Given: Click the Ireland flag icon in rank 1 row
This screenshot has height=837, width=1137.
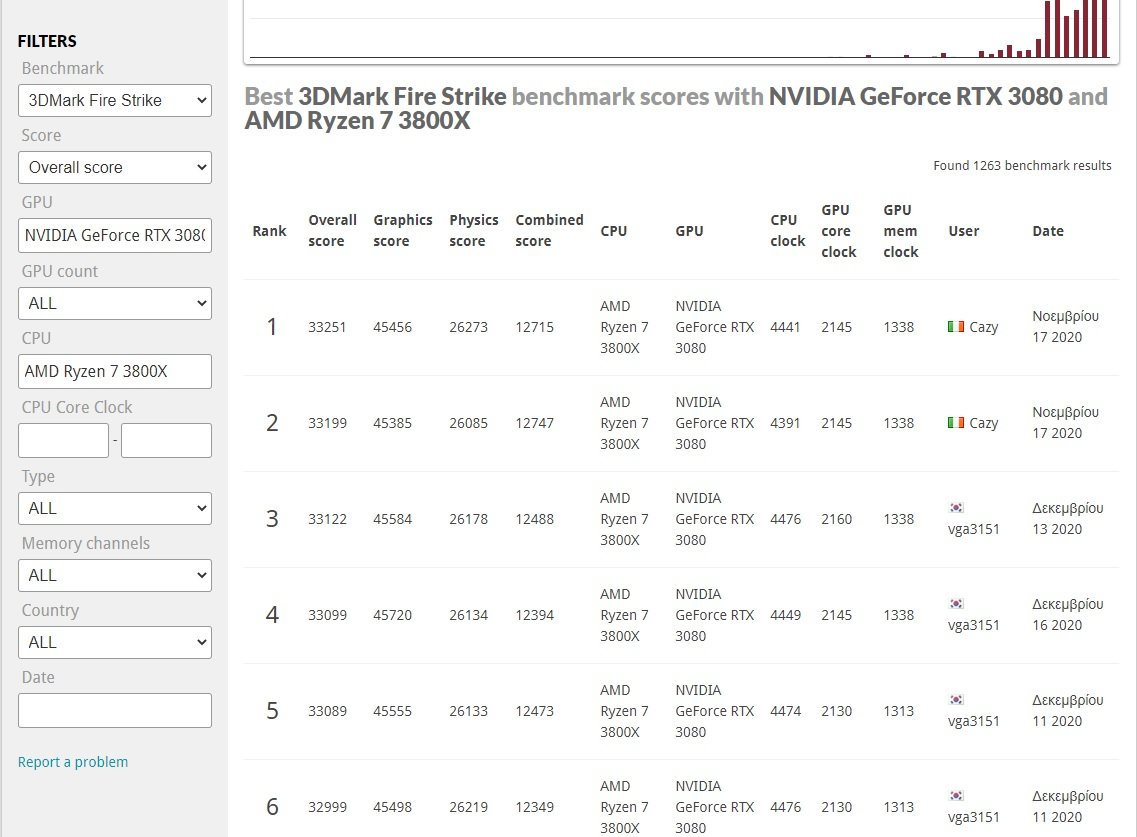Looking at the screenshot, I should [x=956, y=326].
